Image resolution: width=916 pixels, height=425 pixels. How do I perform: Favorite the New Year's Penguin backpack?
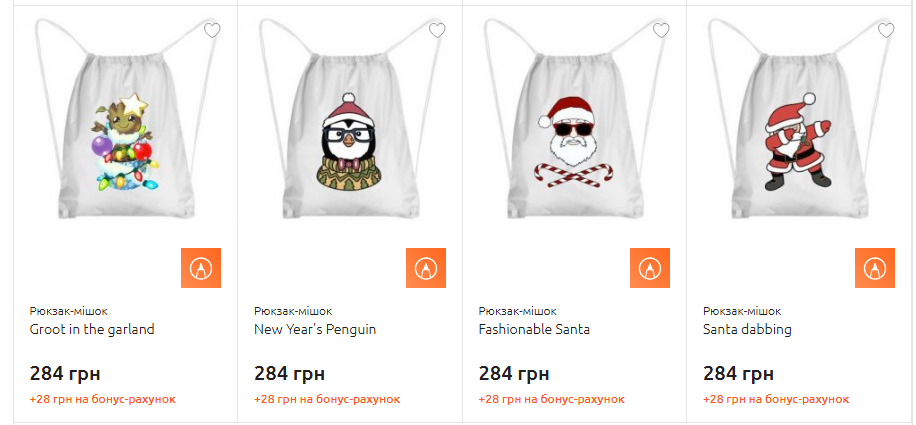click(437, 30)
